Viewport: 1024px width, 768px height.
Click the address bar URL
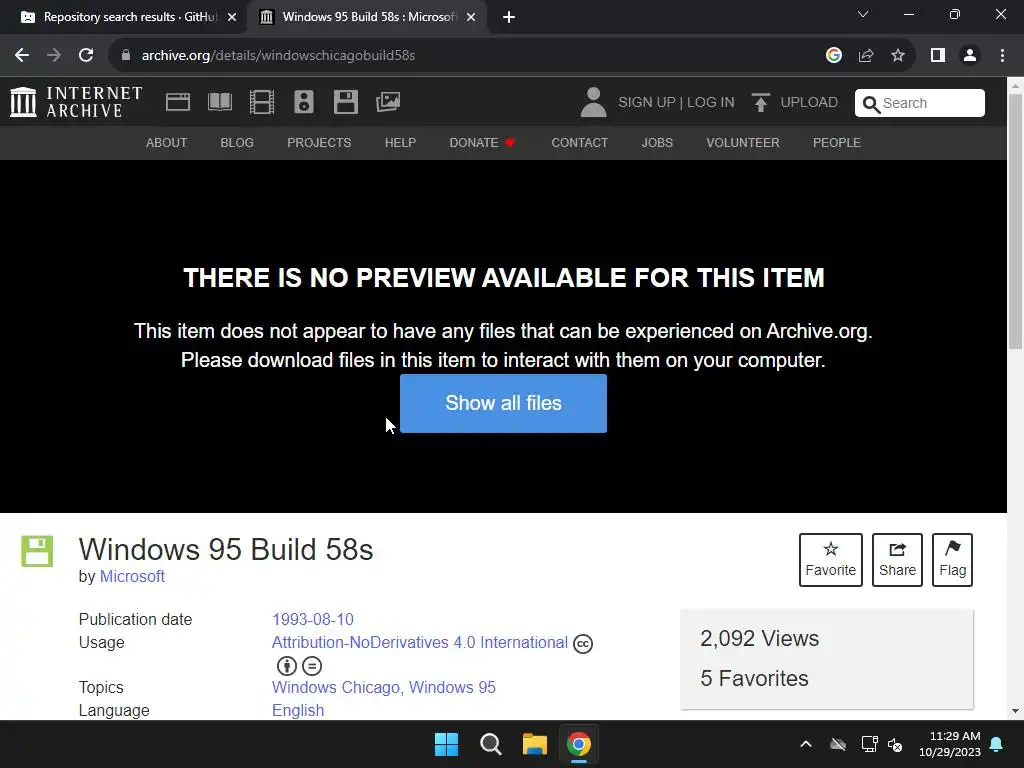point(278,56)
